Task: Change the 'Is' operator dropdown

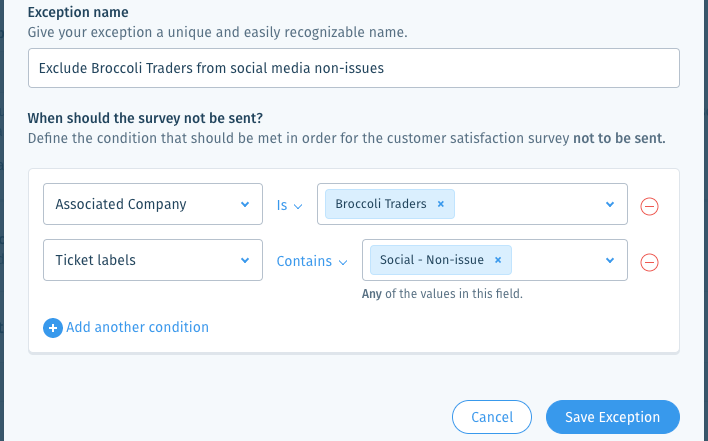Action: coord(289,205)
